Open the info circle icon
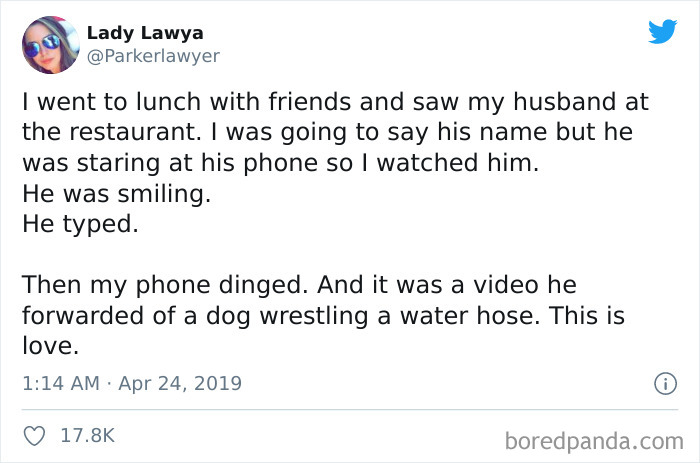 661,383
